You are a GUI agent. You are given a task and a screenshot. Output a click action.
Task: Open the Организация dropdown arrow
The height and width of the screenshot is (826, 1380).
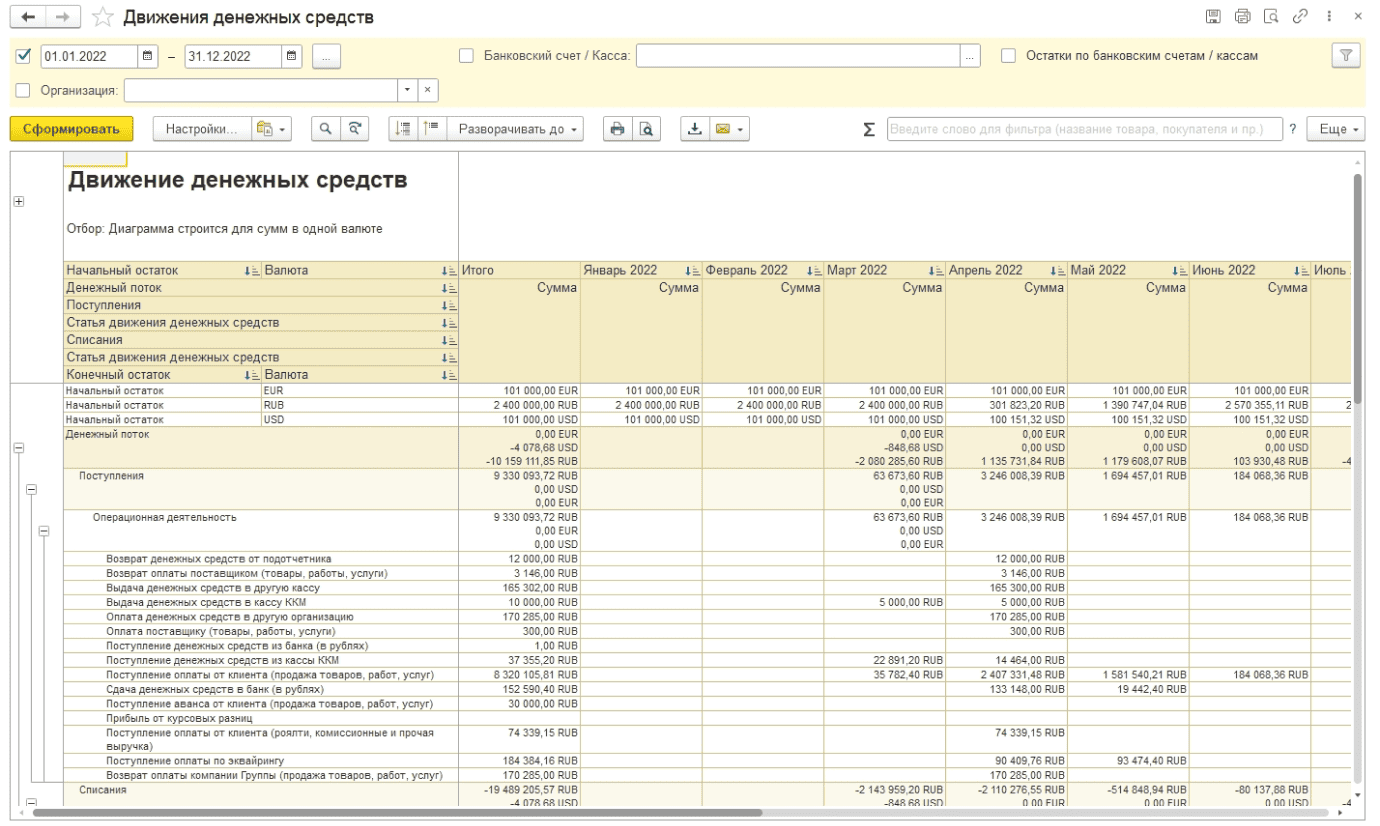pos(407,90)
